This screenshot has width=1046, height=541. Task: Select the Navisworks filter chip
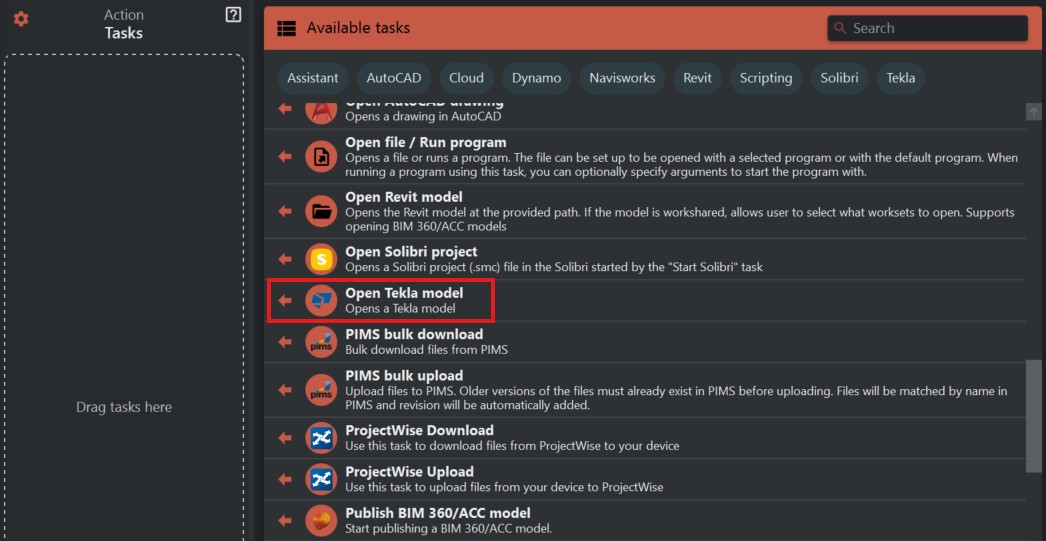(622, 78)
